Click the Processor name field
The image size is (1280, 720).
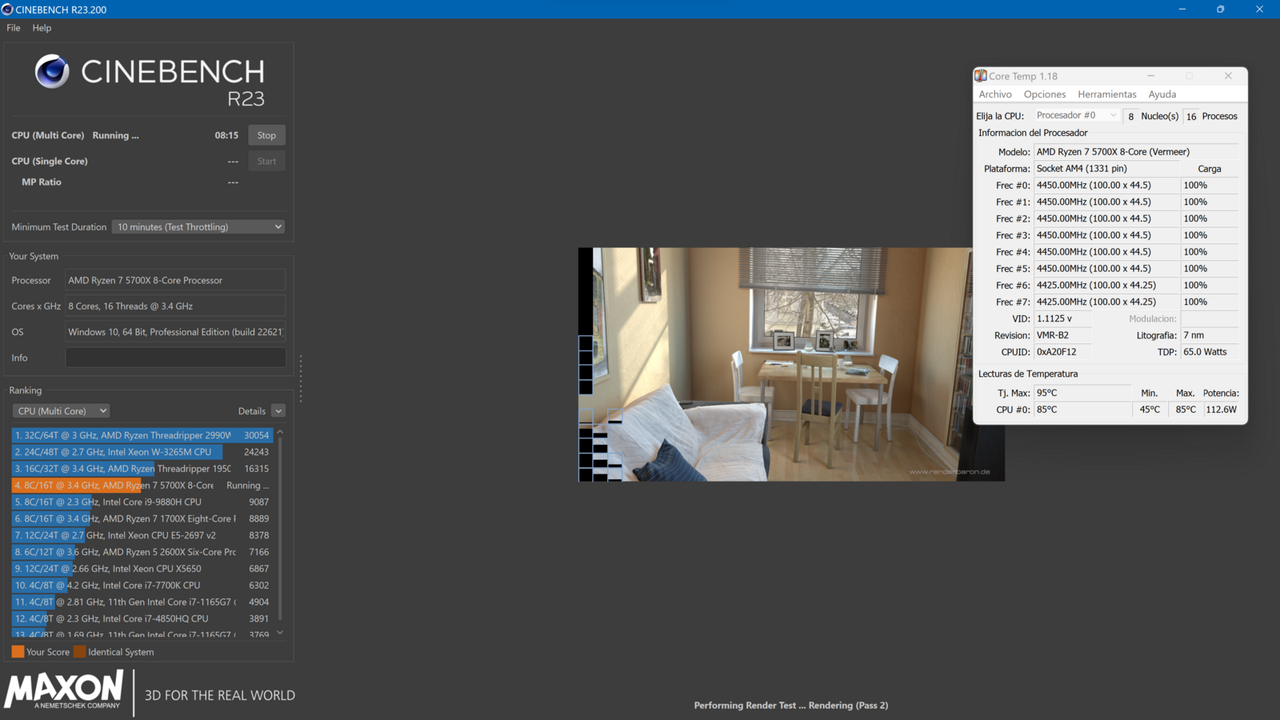click(x=175, y=281)
